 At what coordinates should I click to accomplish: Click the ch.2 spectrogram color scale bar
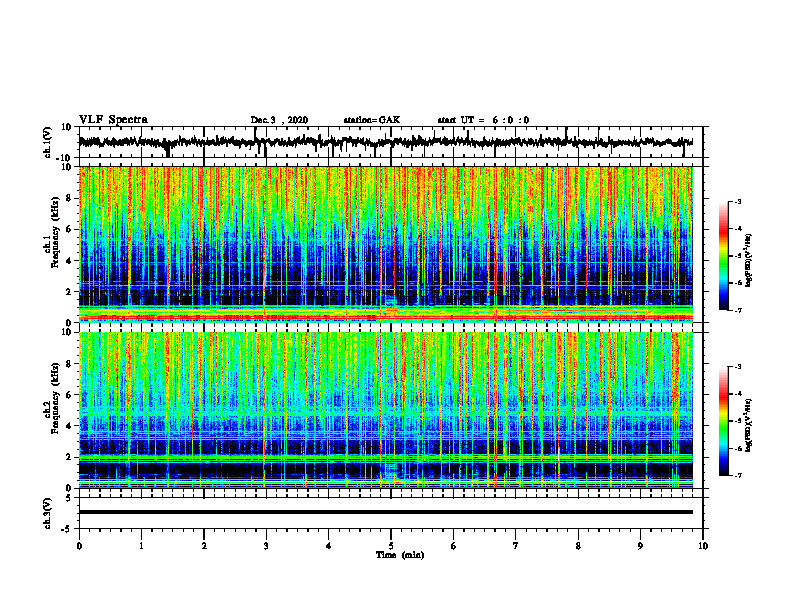pyautogui.click(x=723, y=421)
